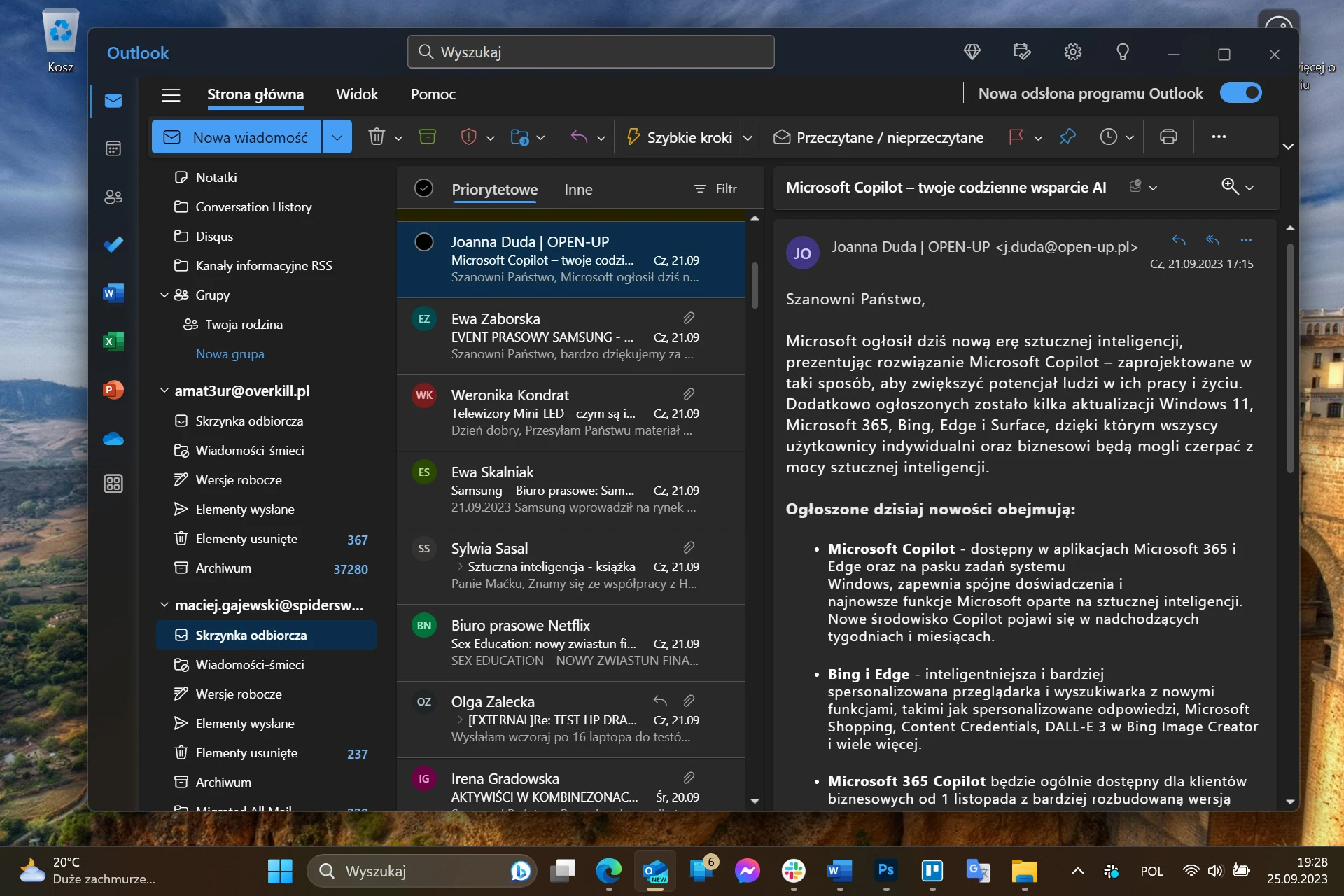Image resolution: width=1344 pixels, height=896 pixels.
Task: Click Reply all arrow in reading pane
Action: (x=1212, y=240)
